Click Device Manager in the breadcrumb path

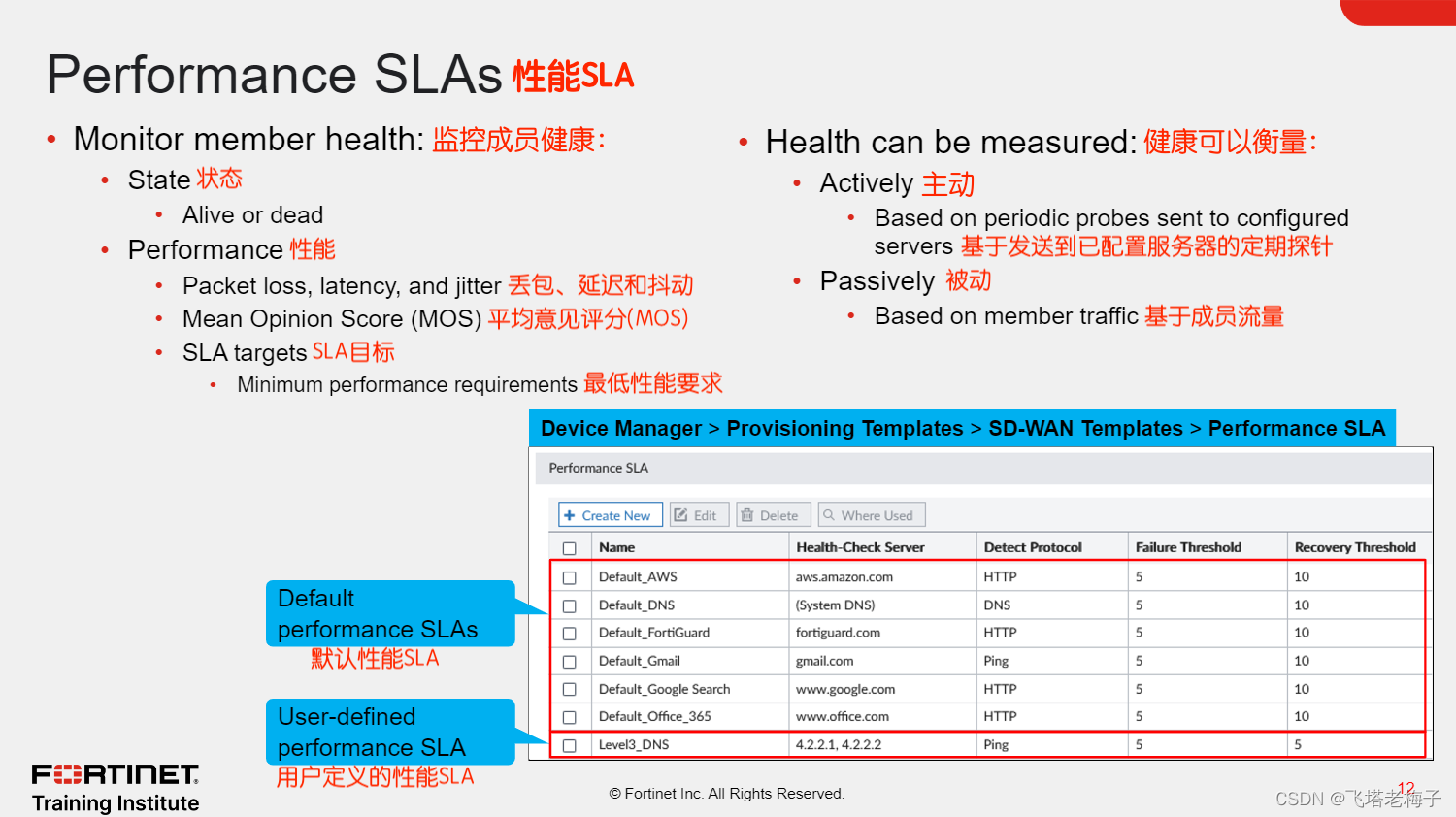pyautogui.click(x=621, y=428)
